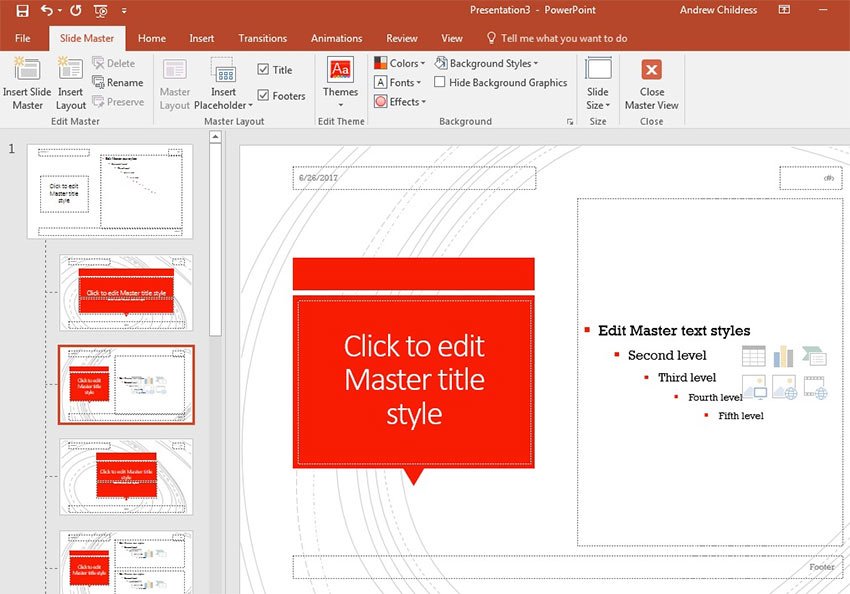Screen dimensions: 850x594
Task: Click Tell me what you want to do
Action: coord(564,38)
